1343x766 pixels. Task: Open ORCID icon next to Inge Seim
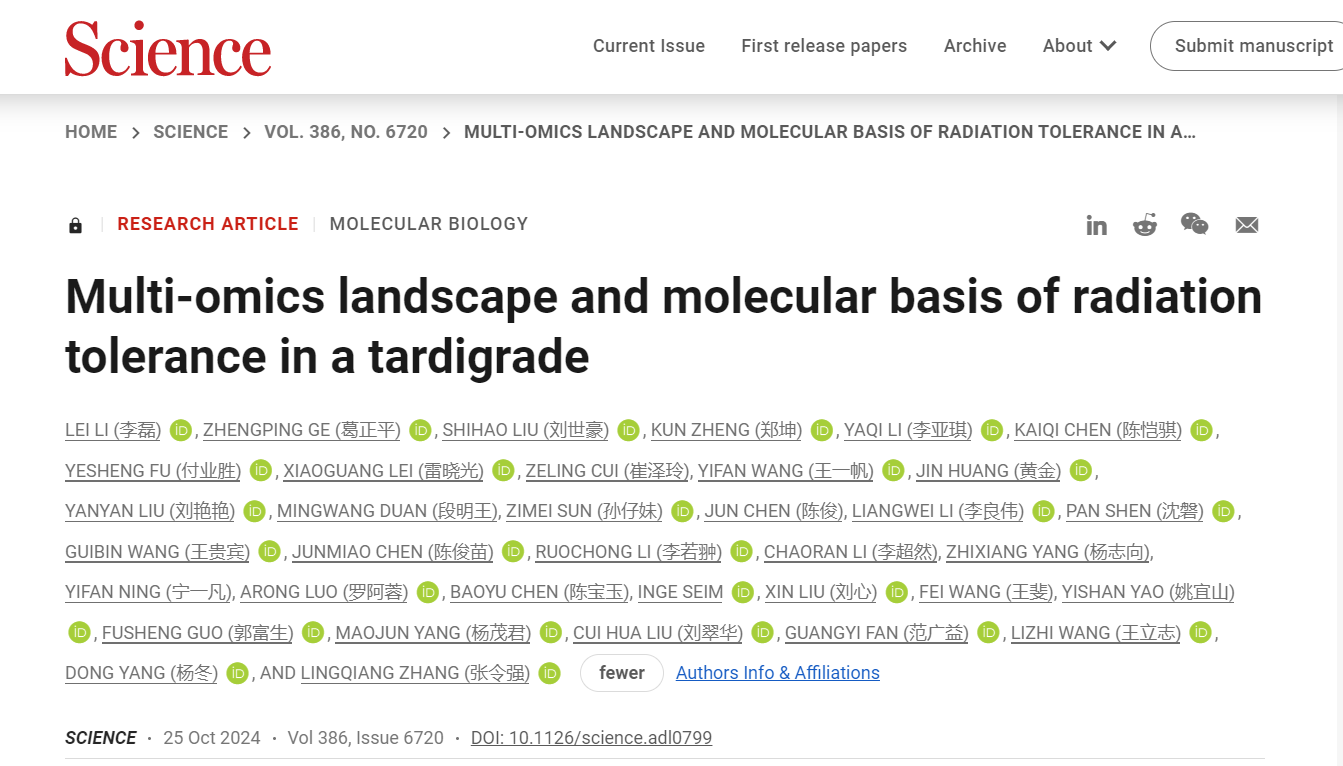click(742, 592)
